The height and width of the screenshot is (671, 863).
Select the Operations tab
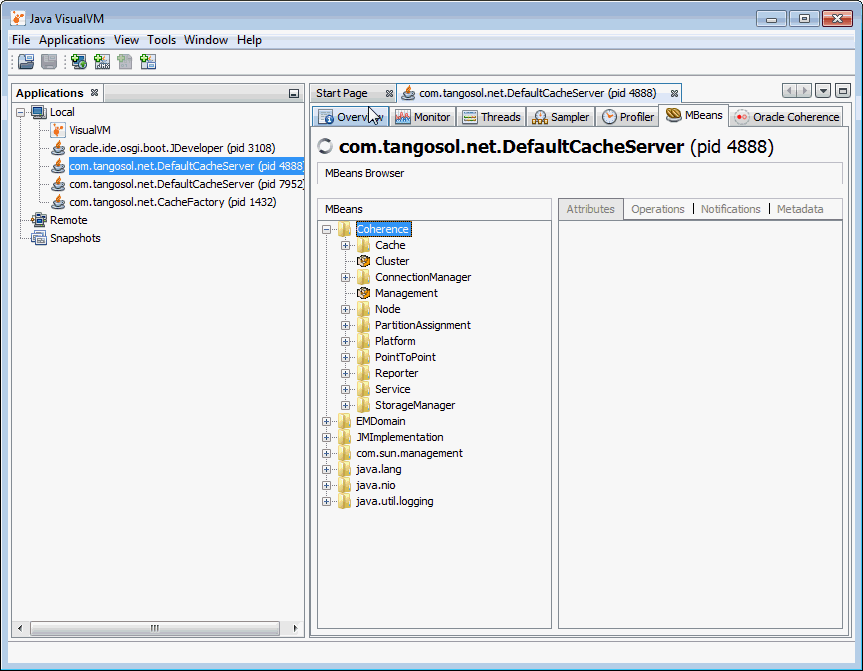coord(658,209)
